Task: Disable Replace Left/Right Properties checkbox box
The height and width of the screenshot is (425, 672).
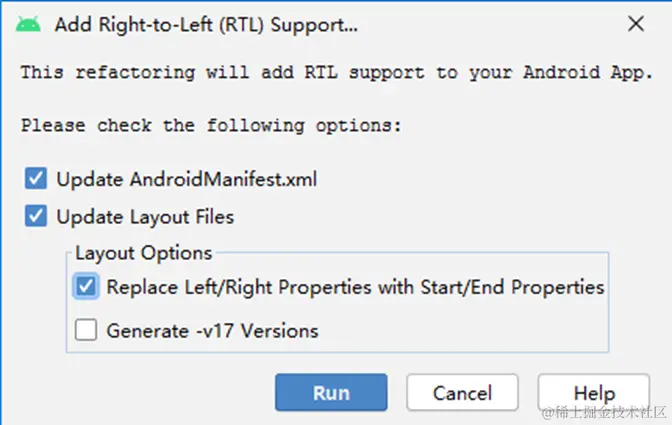Action: coord(86,287)
